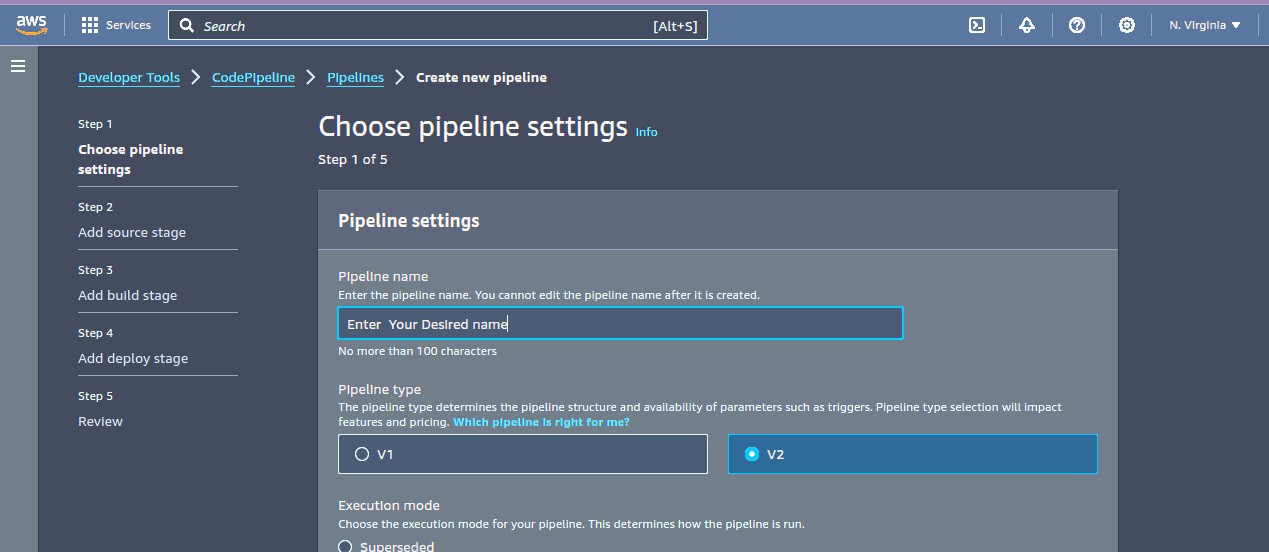Click 'Add source stage' step text
The image size is (1269, 552).
(x=132, y=232)
